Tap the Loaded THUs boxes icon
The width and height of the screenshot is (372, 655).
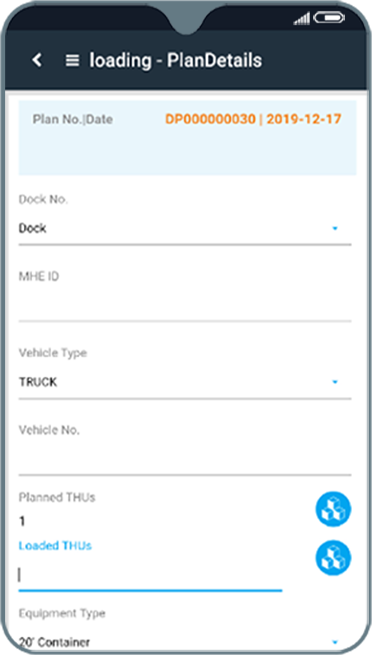(333, 558)
